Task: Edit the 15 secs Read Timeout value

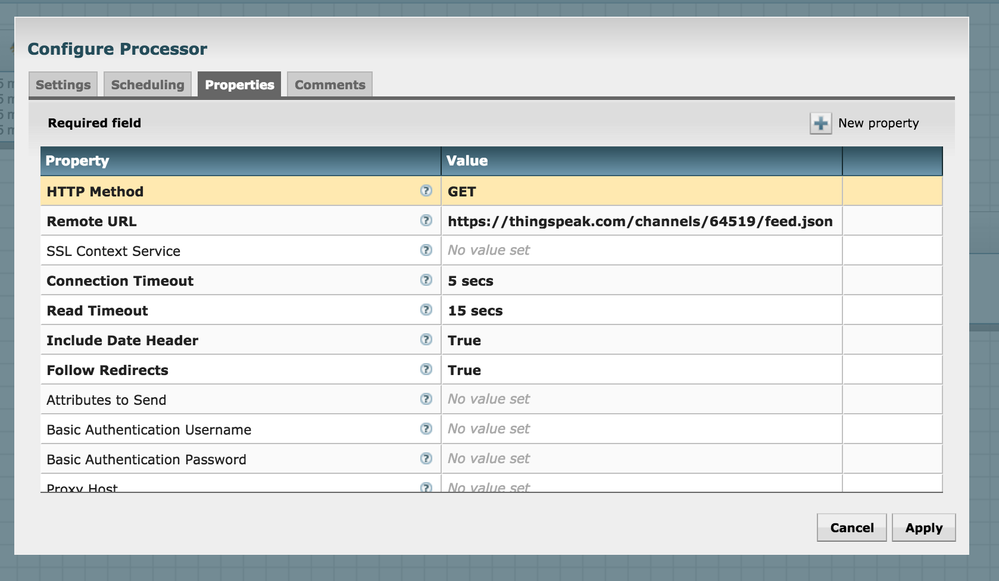Action: click(642, 310)
